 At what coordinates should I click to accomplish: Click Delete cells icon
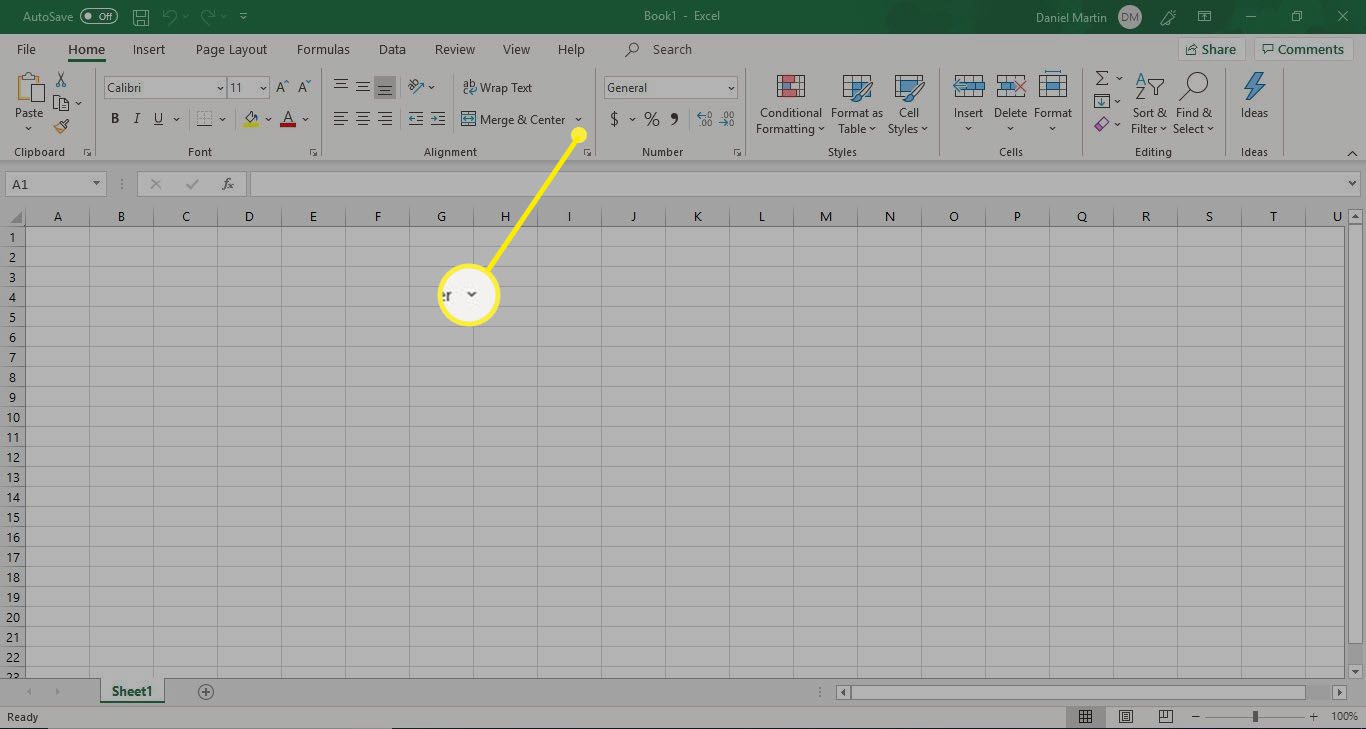click(1011, 87)
